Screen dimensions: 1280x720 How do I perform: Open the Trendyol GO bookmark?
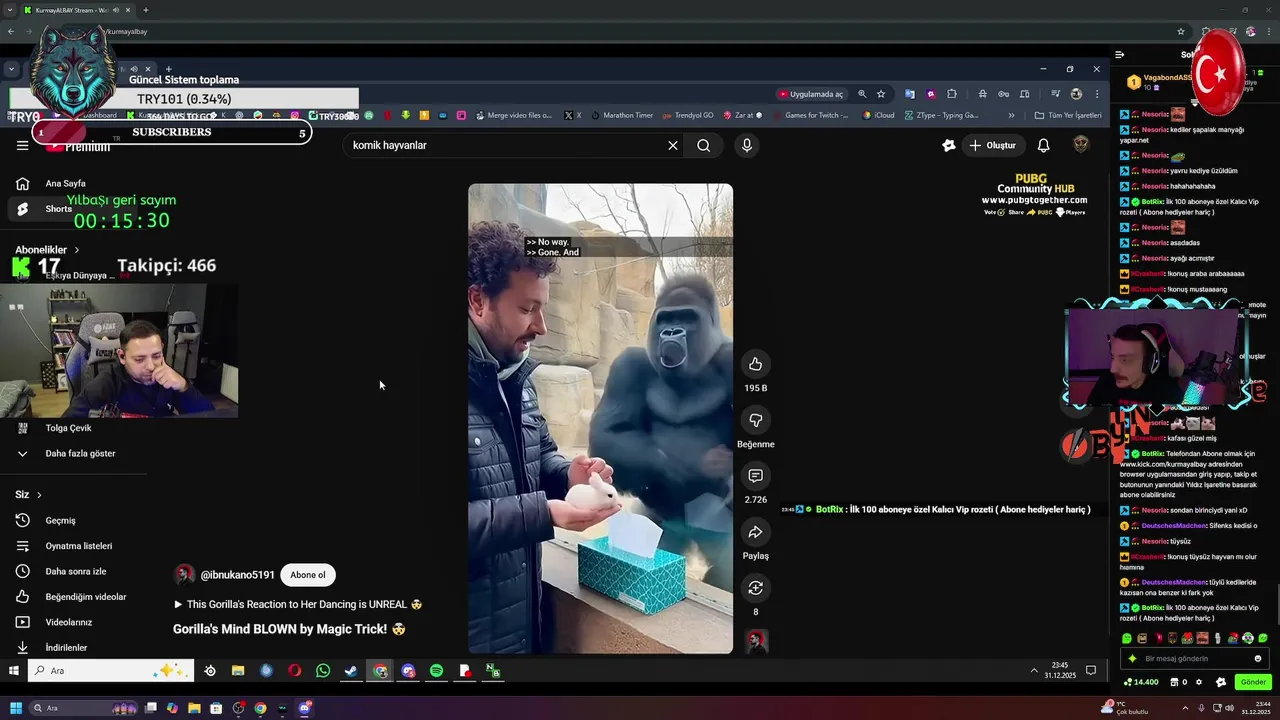[x=688, y=115]
